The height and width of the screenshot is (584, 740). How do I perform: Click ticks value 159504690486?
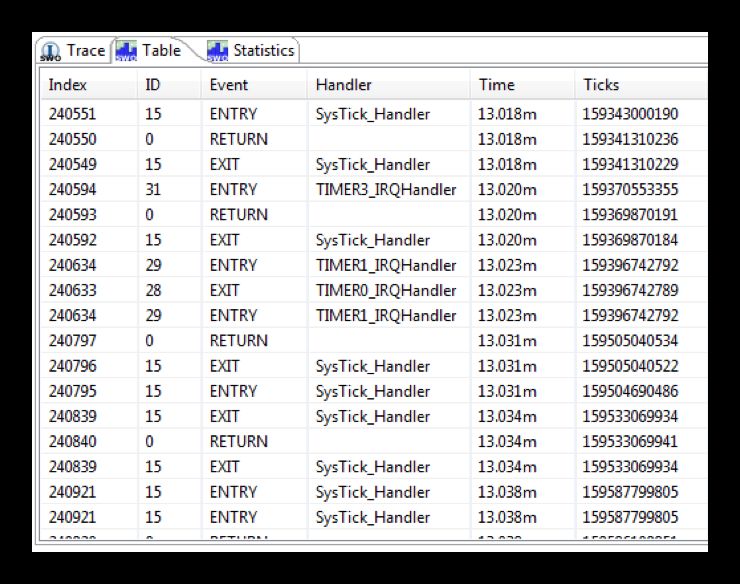click(630, 391)
